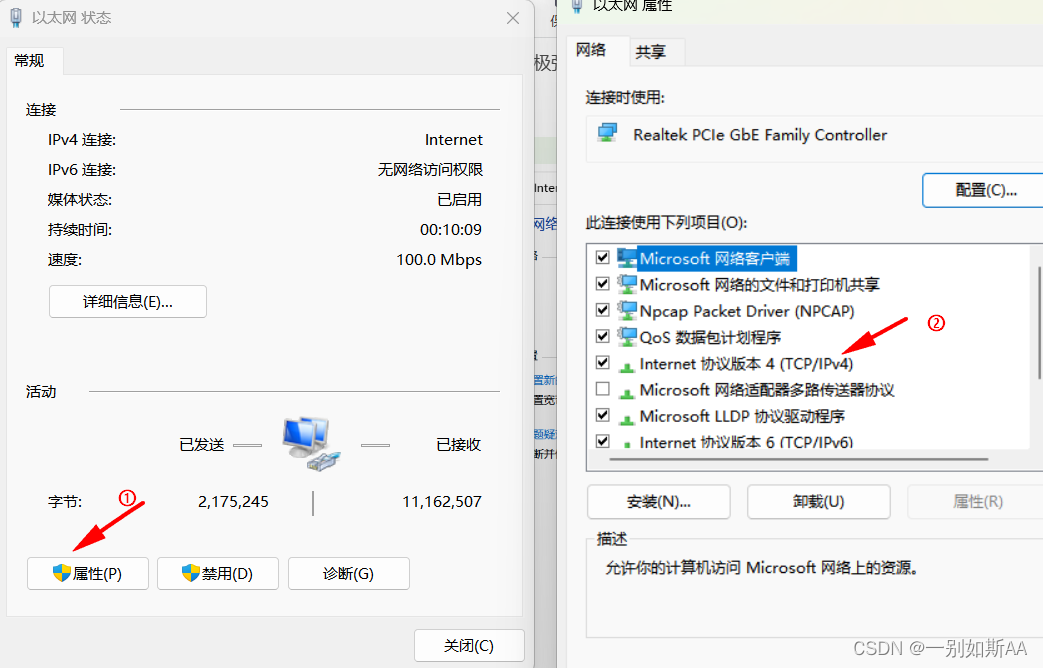Close the 以太网 状态 window with X

tap(513, 18)
